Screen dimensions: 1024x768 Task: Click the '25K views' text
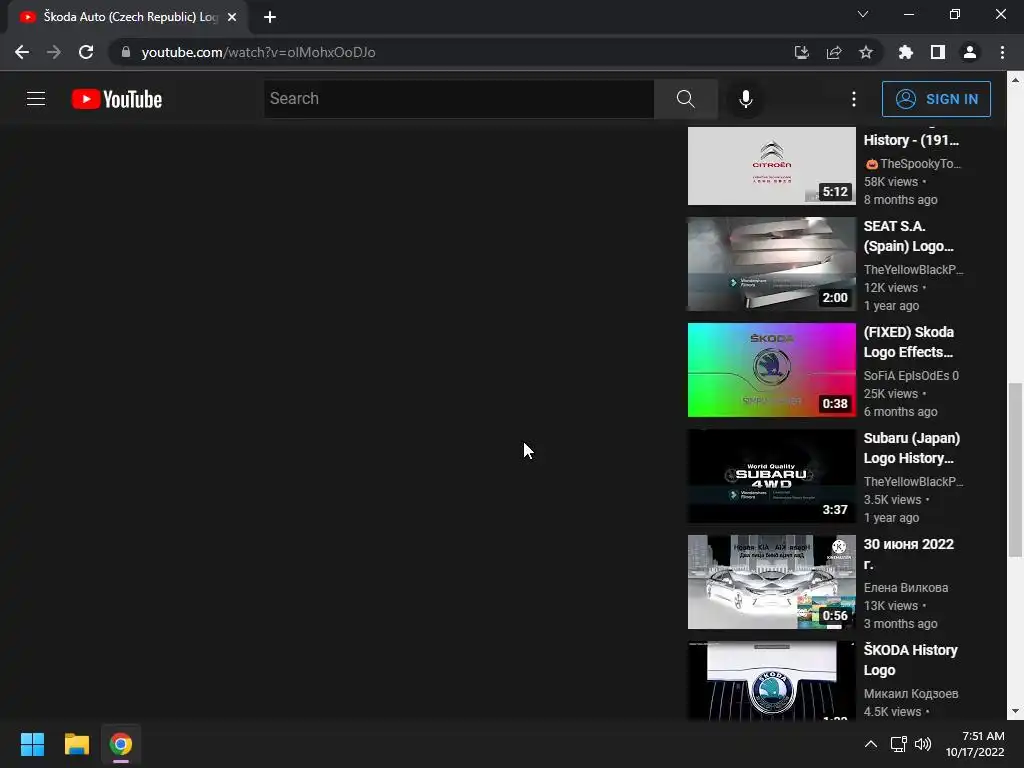891,394
